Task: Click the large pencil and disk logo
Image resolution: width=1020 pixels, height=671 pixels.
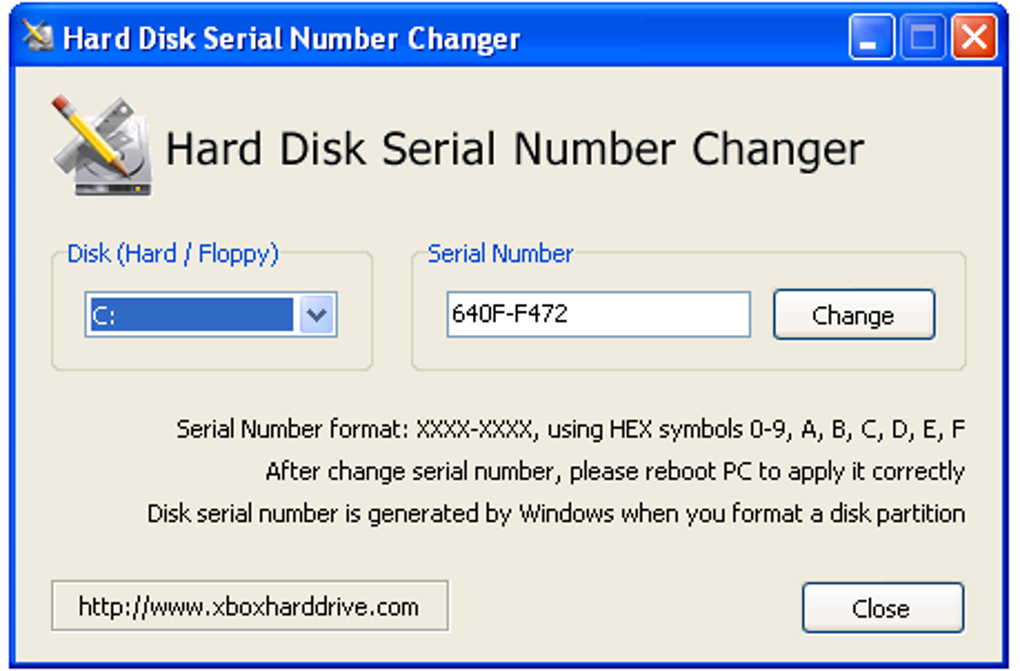Action: coord(102,146)
